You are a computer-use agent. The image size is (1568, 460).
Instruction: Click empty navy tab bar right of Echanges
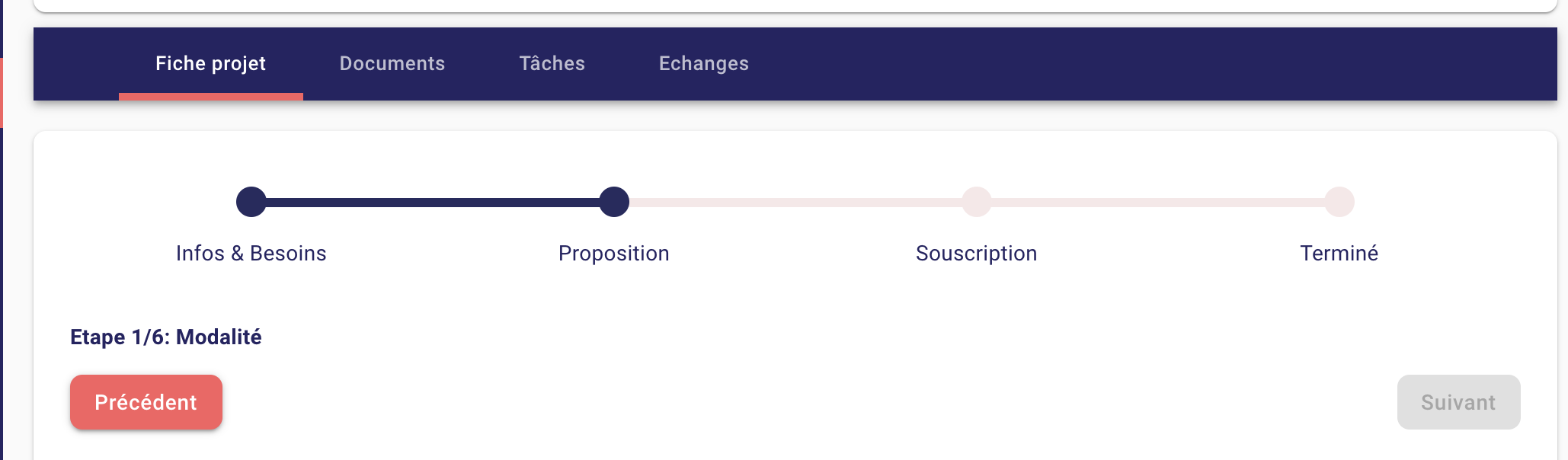(x=1143, y=63)
